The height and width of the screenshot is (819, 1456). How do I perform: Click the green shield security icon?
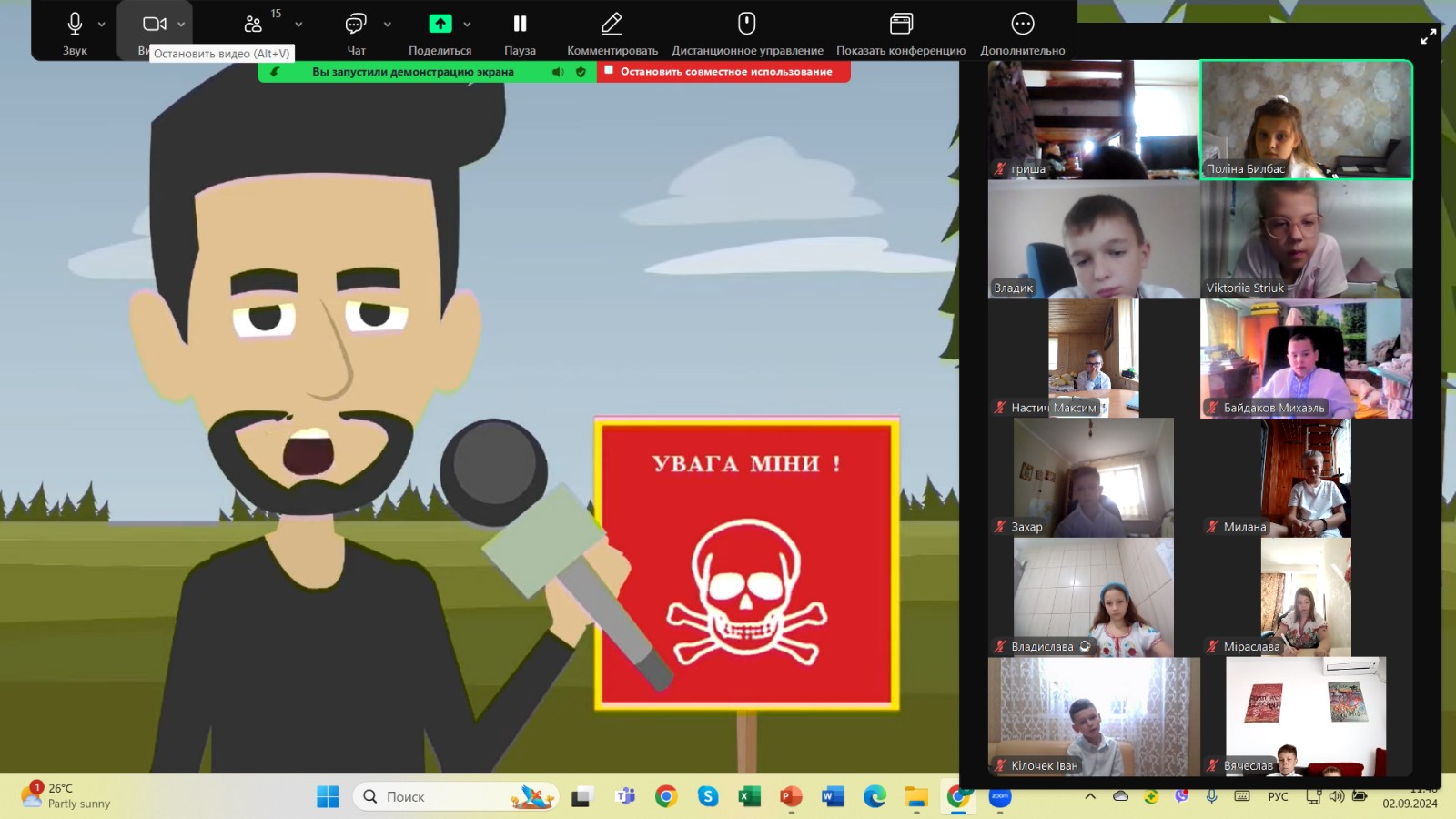click(581, 72)
